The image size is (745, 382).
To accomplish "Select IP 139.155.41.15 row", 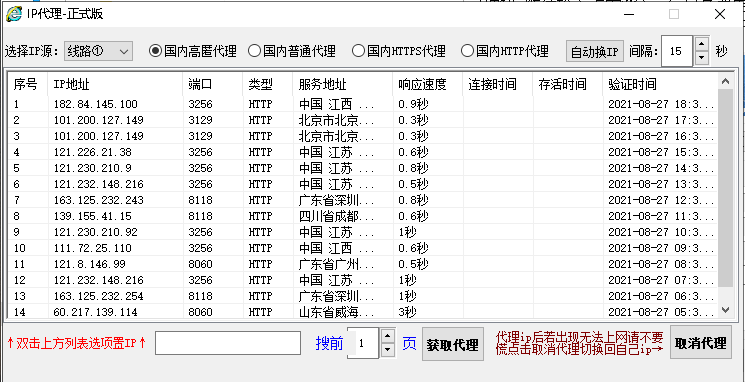I will pyautogui.click(x=363, y=216).
